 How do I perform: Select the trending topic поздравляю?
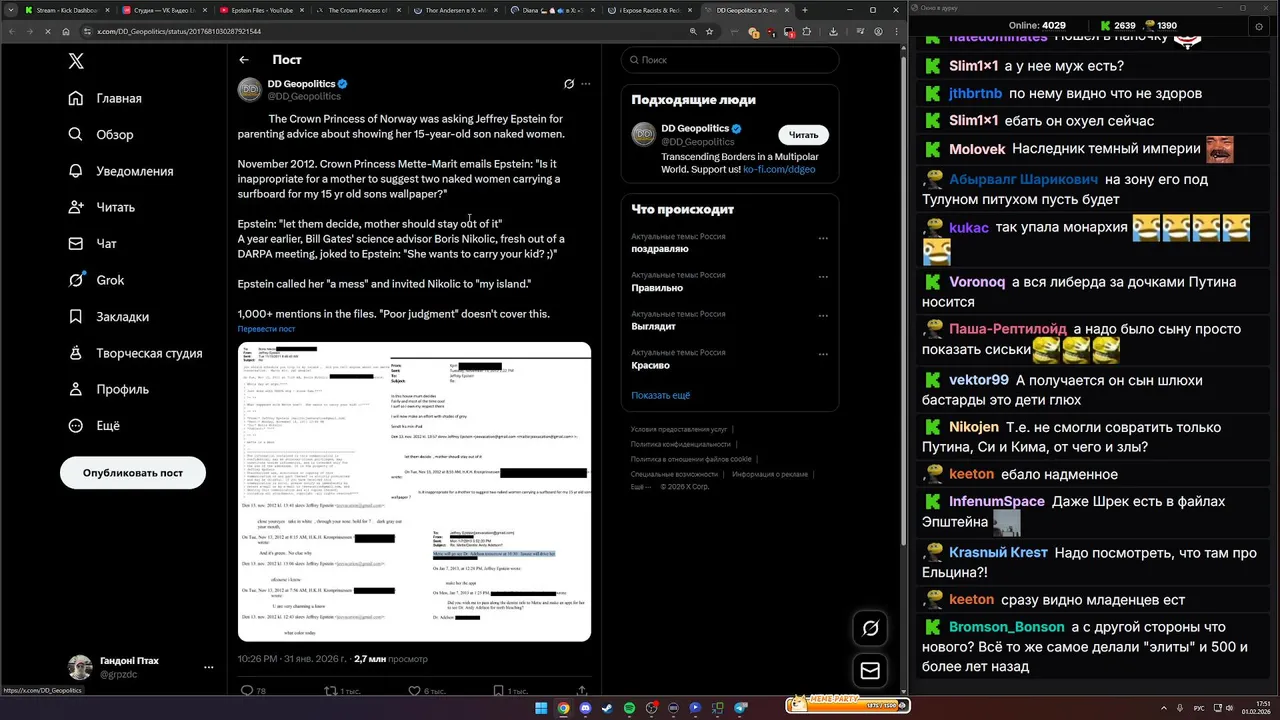pyautogui.click(x=660, y=249)
